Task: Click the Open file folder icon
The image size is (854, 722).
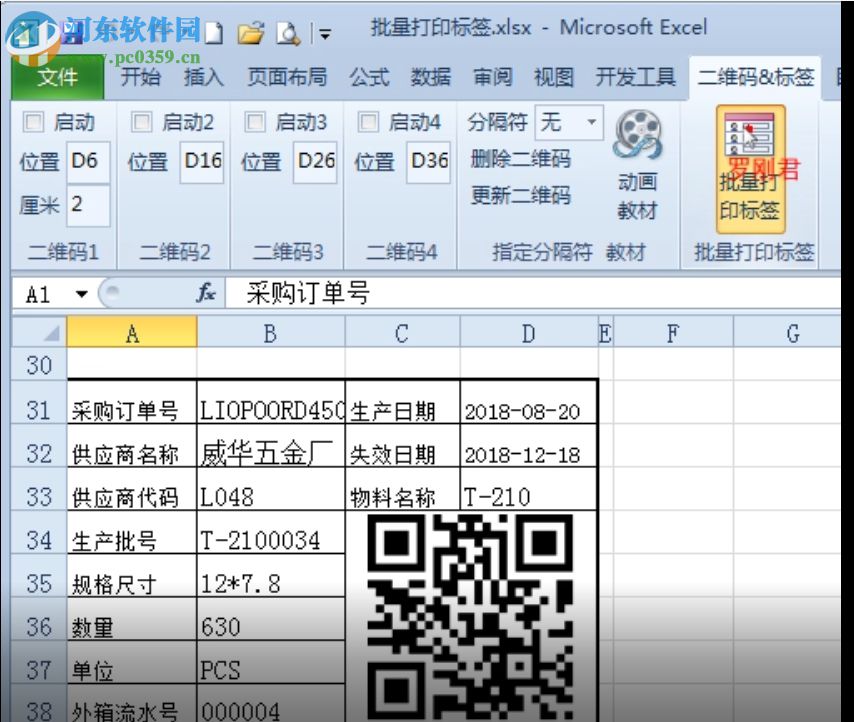Action: [249, 30]
